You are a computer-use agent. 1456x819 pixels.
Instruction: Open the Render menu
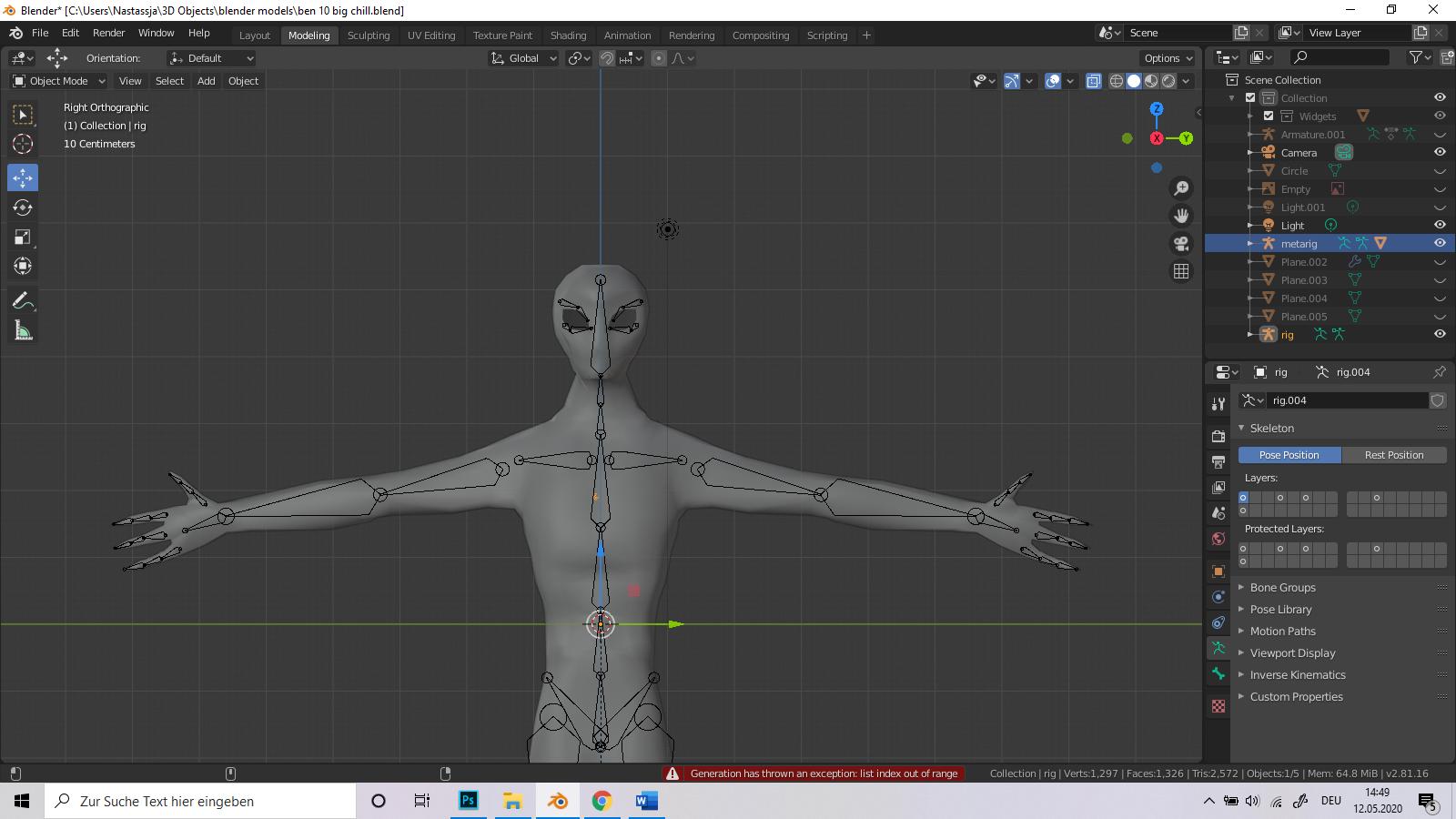click(x=108, y=33)
